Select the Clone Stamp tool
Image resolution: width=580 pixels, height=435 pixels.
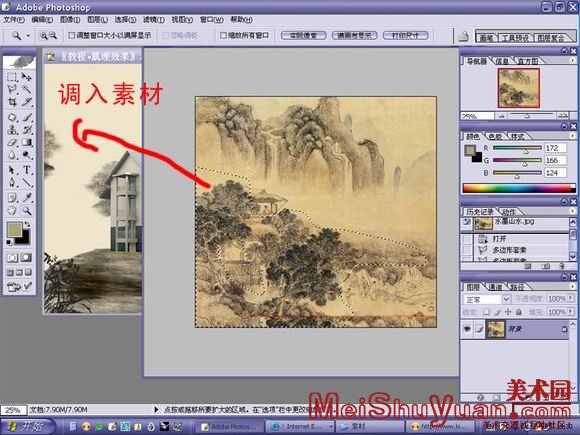point(12,130)
